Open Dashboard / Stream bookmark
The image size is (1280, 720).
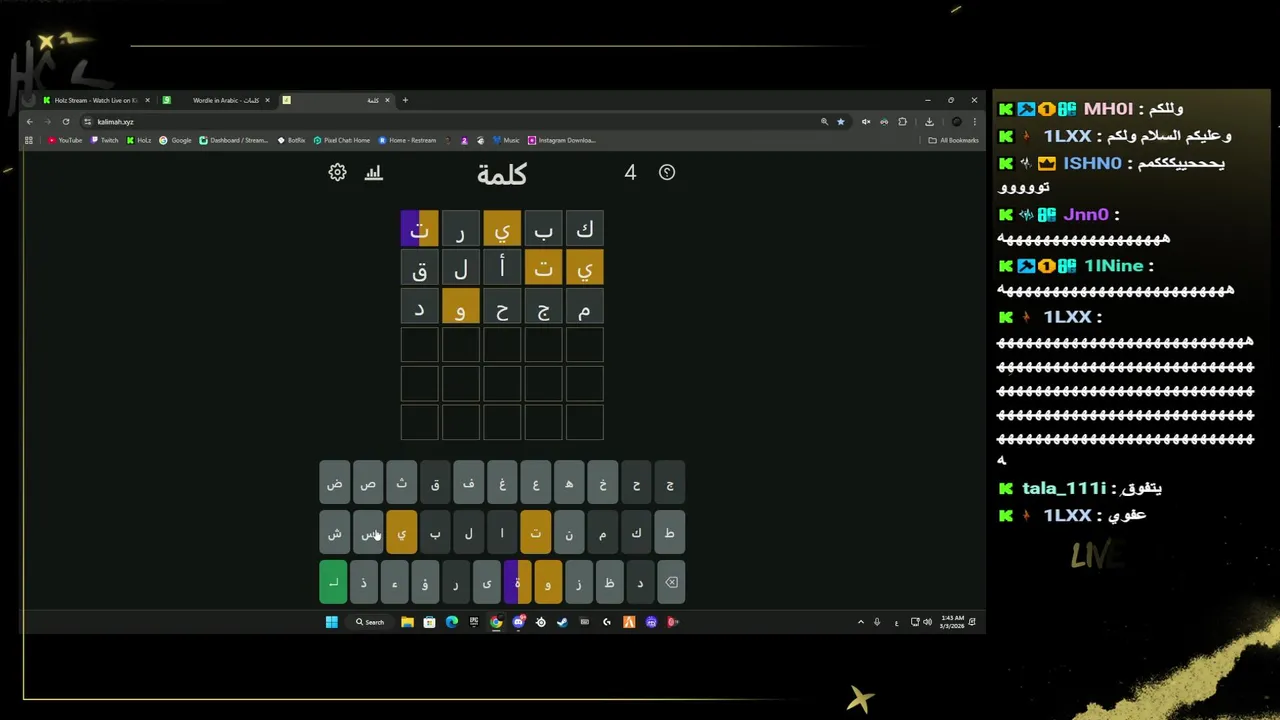(234, 140)
